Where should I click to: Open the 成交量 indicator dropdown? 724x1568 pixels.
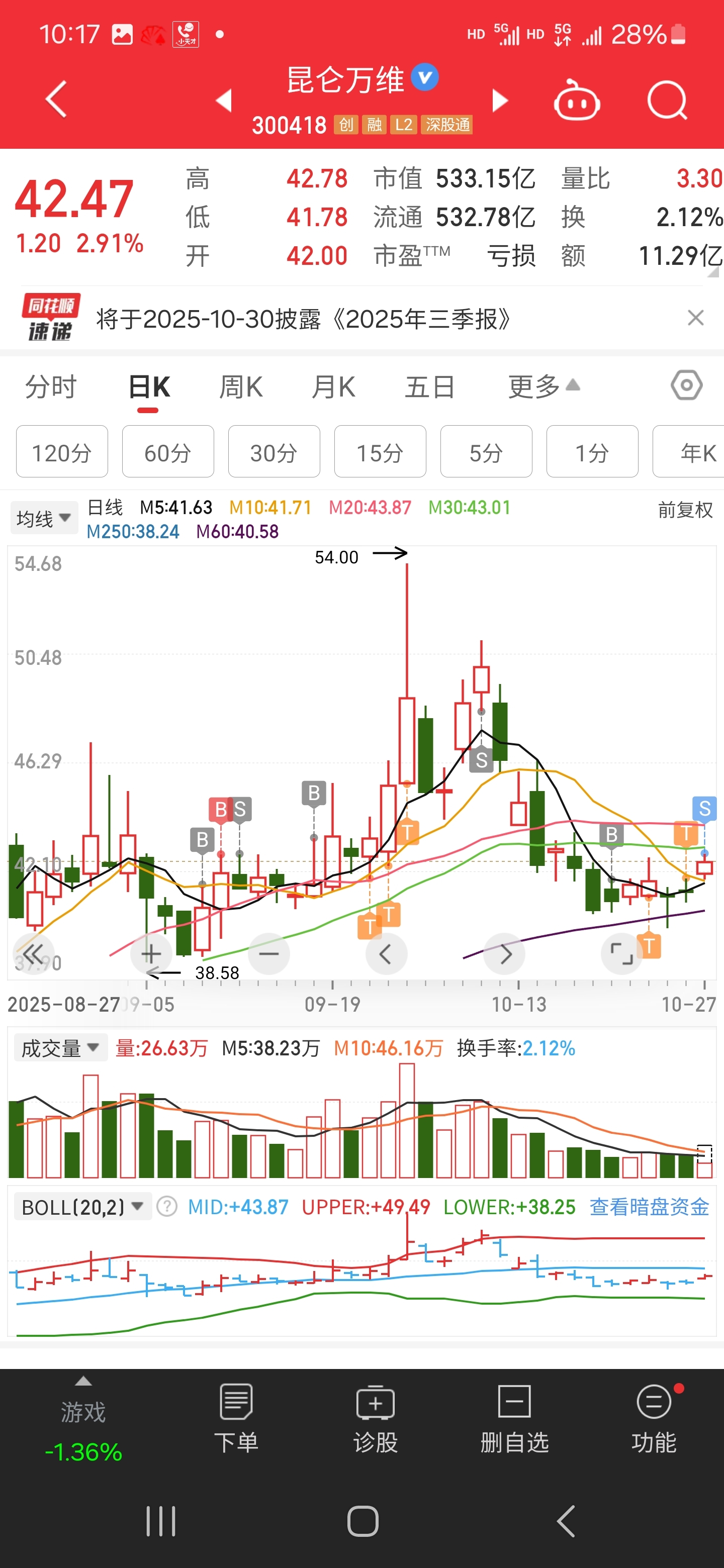pos(60,1047)
